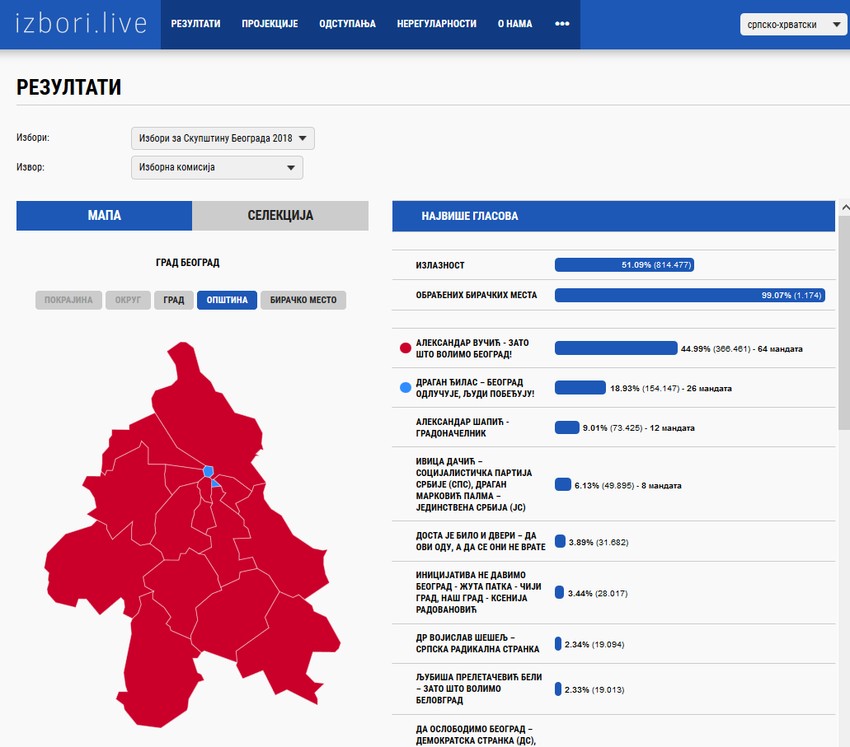Go to Нерегуларности page
Screen dimensions: 850x747
pyautogui.click(x=436, y=24)
